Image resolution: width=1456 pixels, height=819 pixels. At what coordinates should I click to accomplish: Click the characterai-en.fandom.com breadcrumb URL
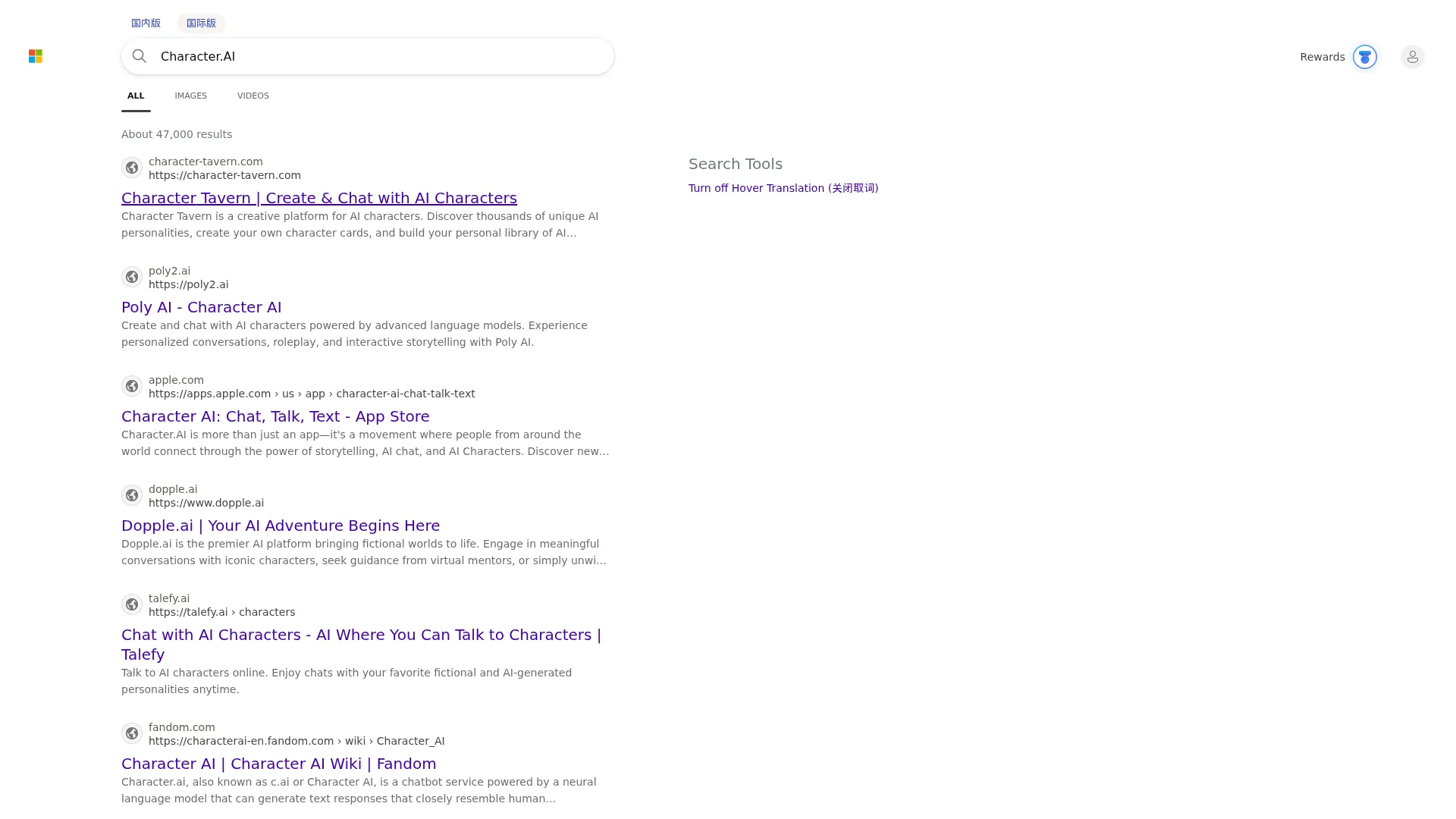297,741
